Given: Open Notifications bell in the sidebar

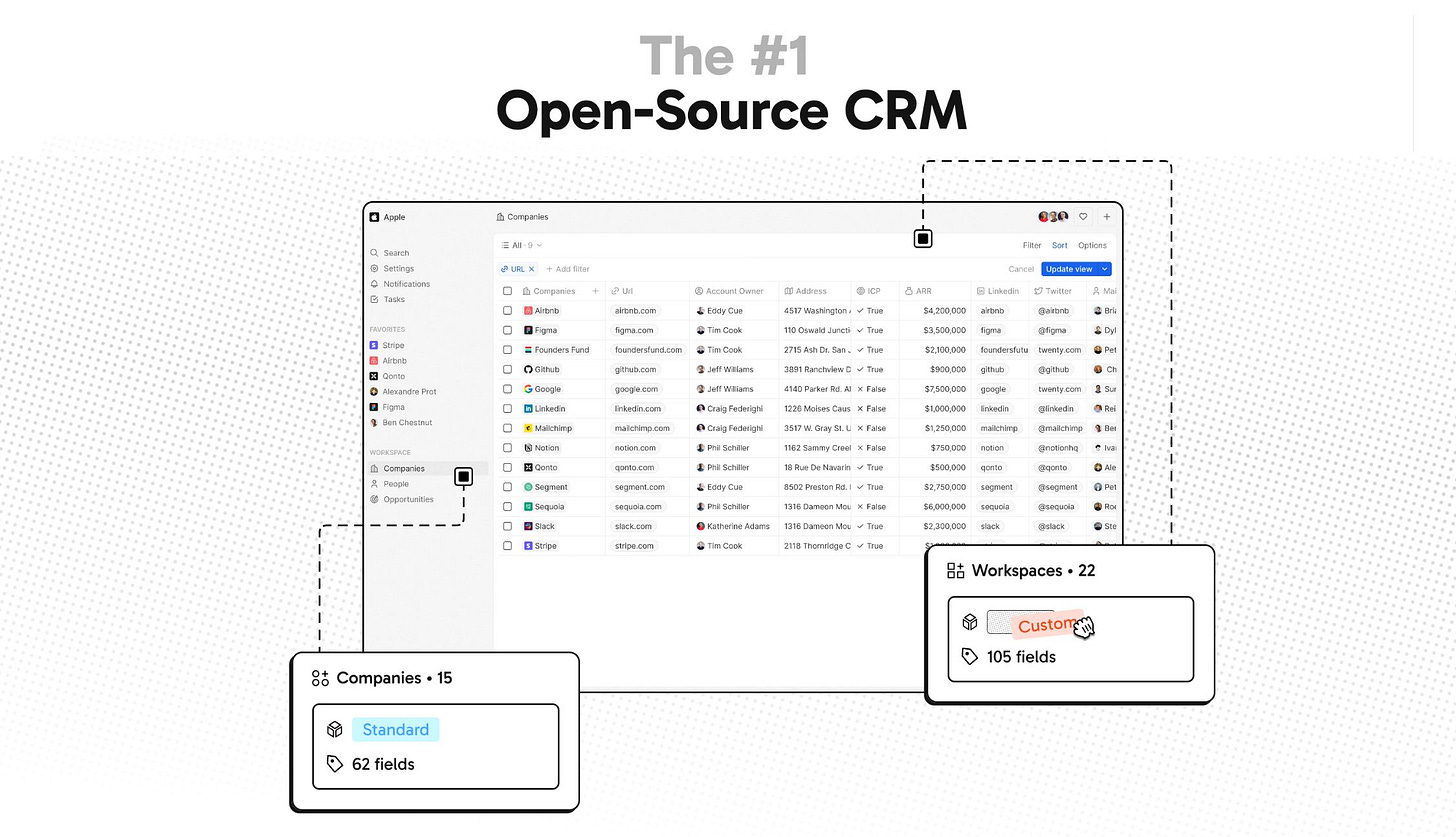Looking at the screenshot, I should [x=400, y=284].
